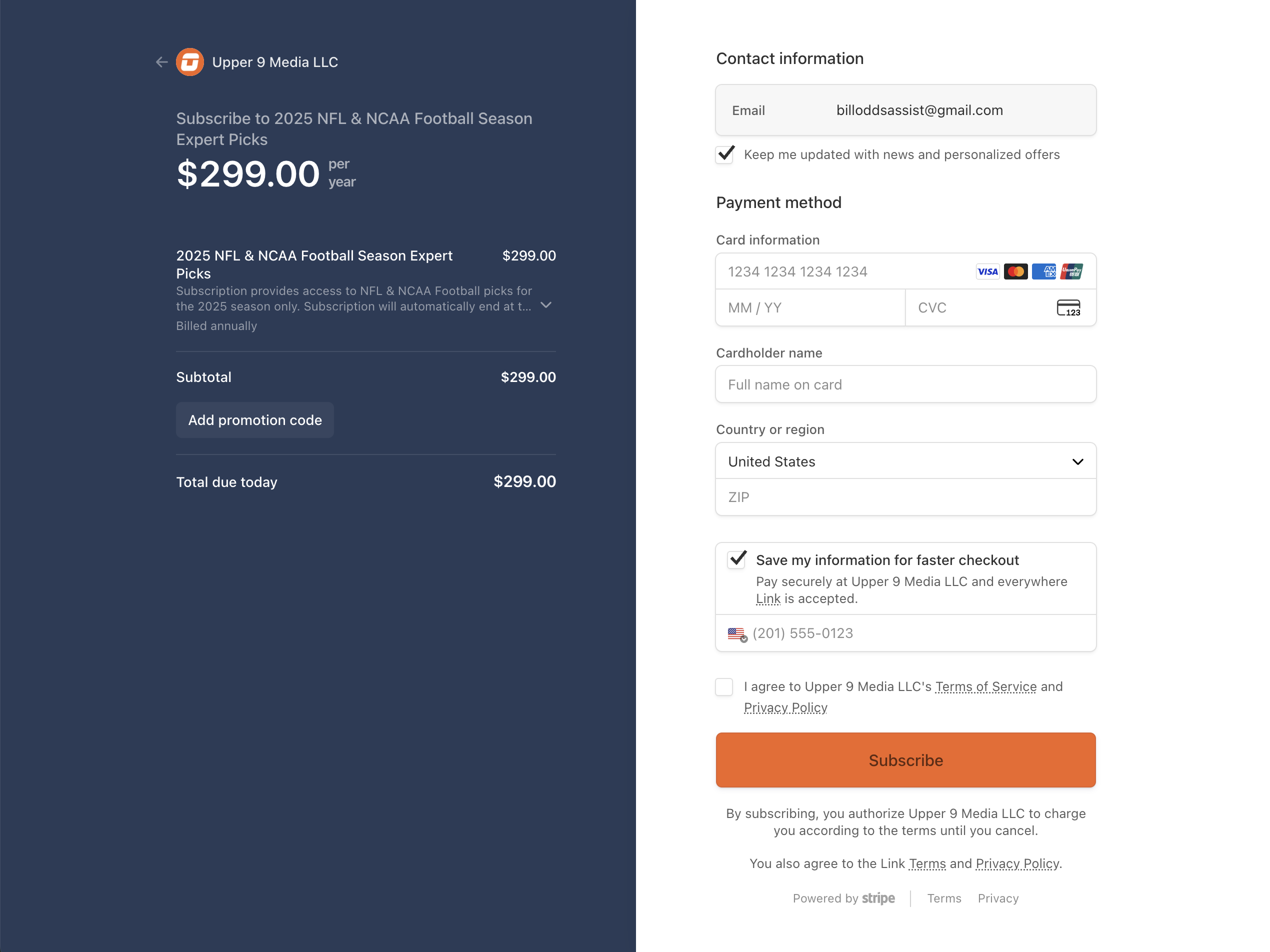Click the back arrow to return
Viewport: 1270px width, 952px height.
tap(161, 62)
